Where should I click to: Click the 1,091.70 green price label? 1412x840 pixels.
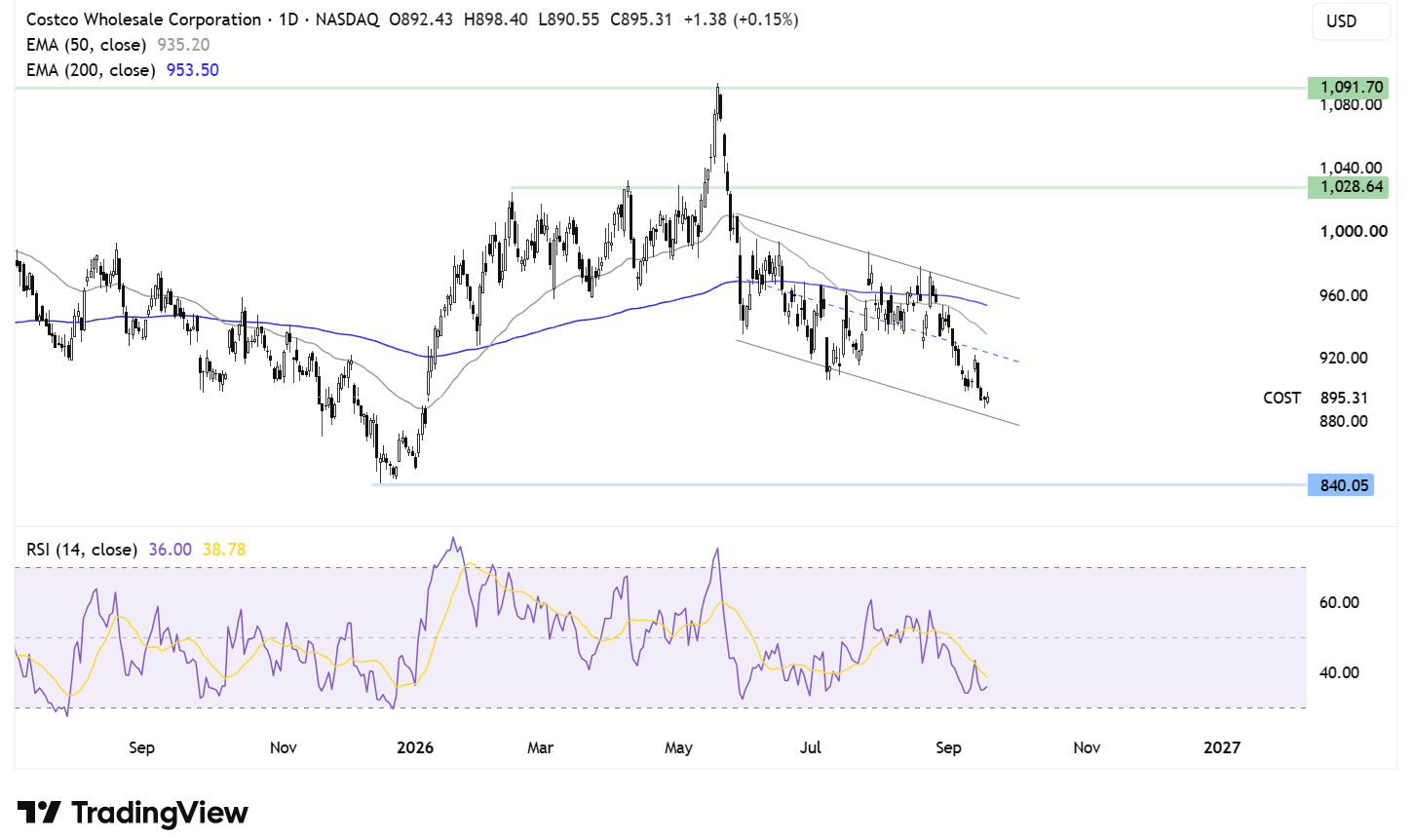[1347, 88]
